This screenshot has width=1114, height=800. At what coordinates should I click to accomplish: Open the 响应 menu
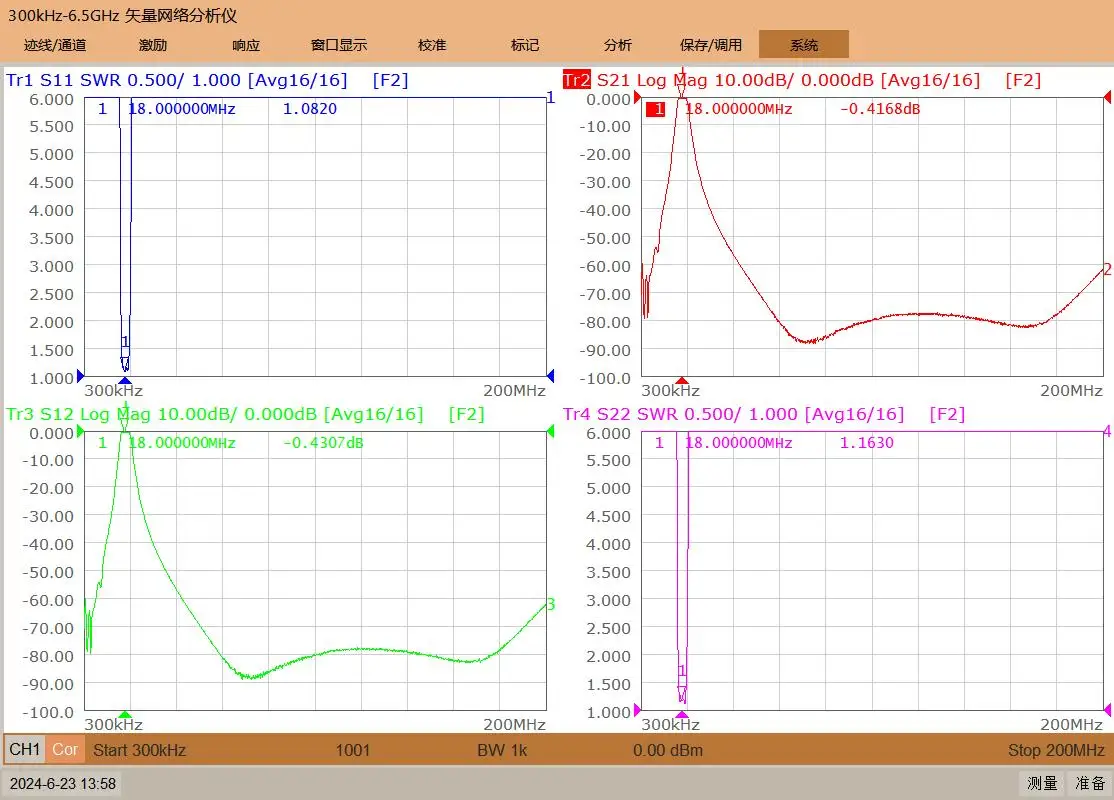coord(246,45)
